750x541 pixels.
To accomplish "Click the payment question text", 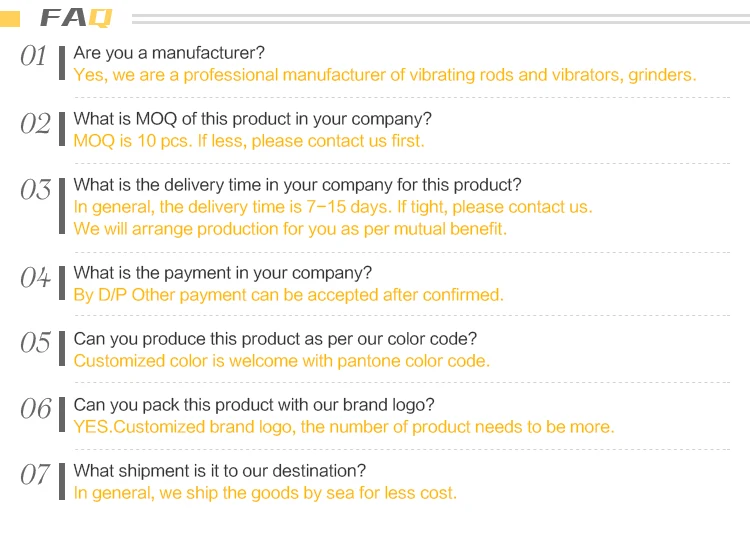I will (222, 273).
